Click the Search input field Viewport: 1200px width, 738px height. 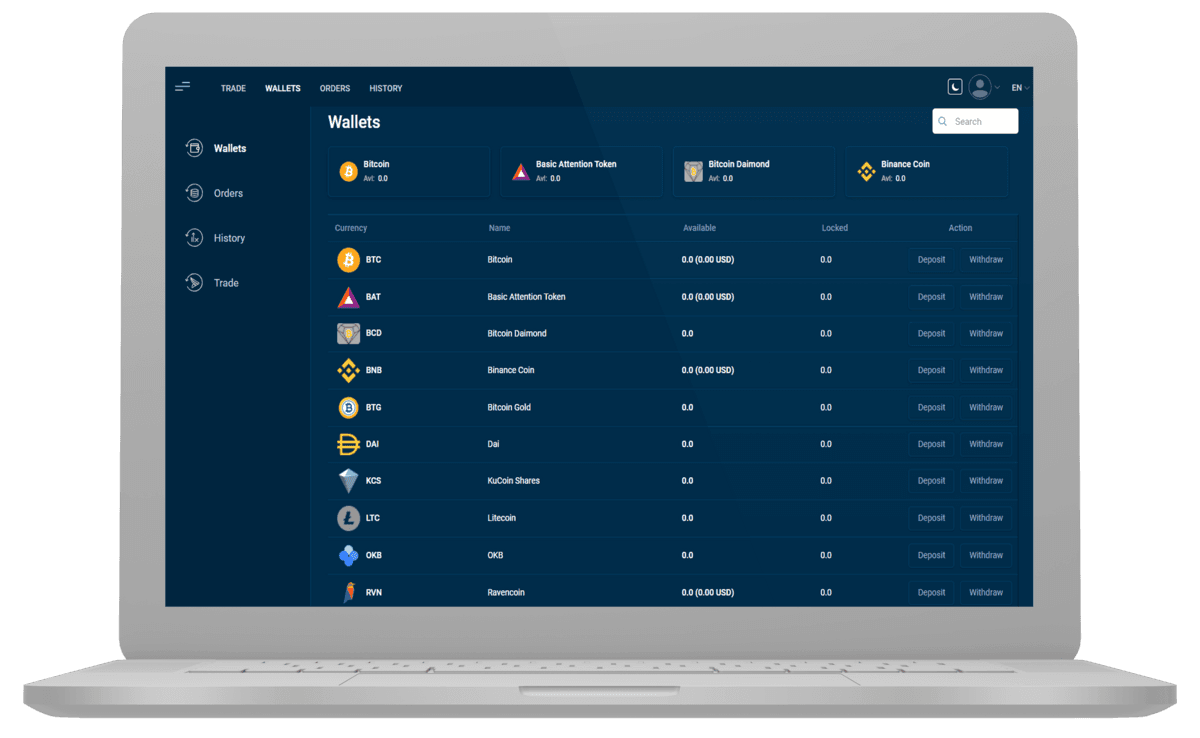[x=975, y=121]
